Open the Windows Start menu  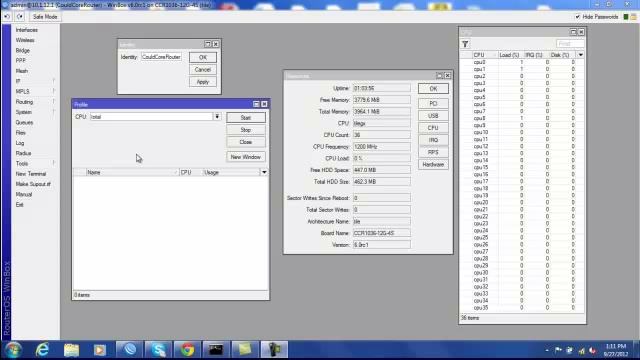[13, 350]
